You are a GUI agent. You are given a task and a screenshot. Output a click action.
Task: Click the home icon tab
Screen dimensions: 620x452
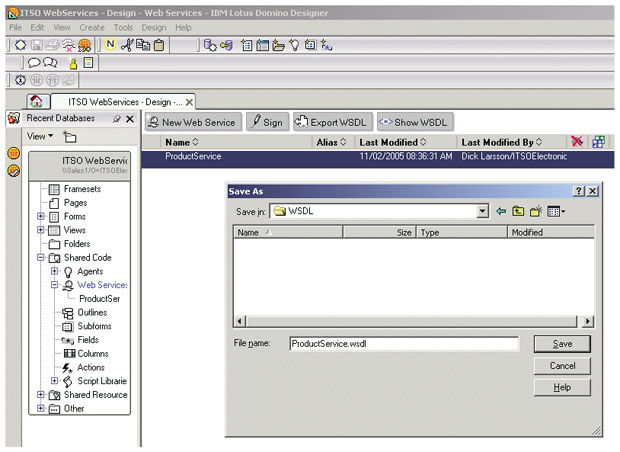click(x=36, y=101)
